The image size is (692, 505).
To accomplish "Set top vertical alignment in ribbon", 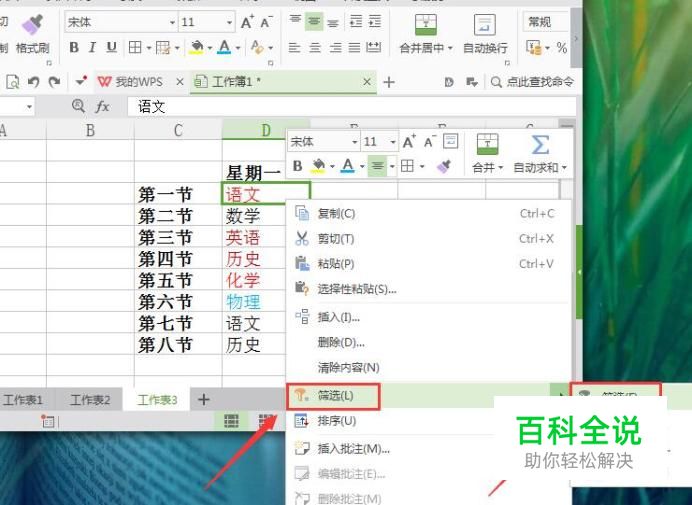I will (295, 21).
